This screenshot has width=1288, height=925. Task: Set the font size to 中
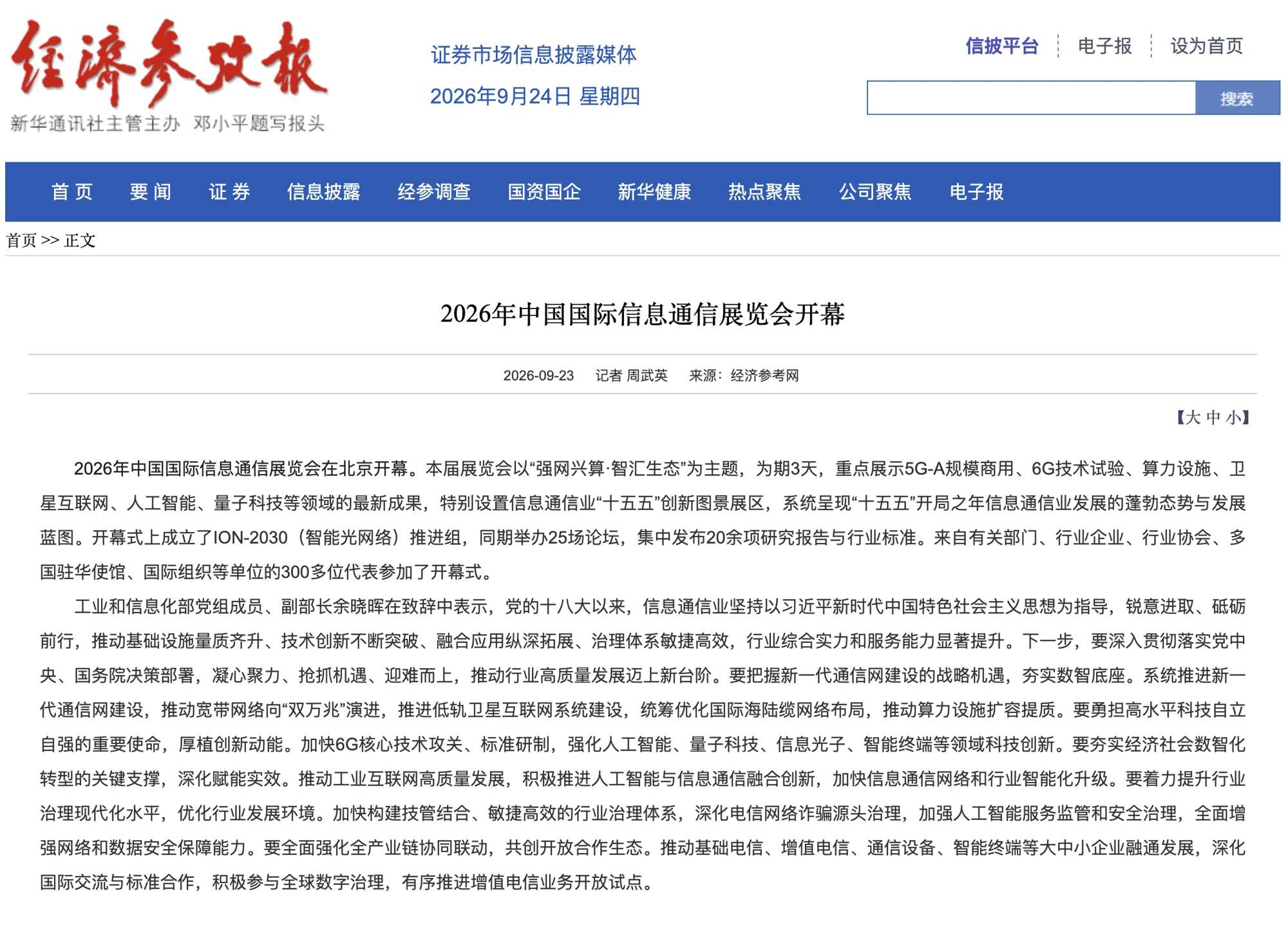1213,417
